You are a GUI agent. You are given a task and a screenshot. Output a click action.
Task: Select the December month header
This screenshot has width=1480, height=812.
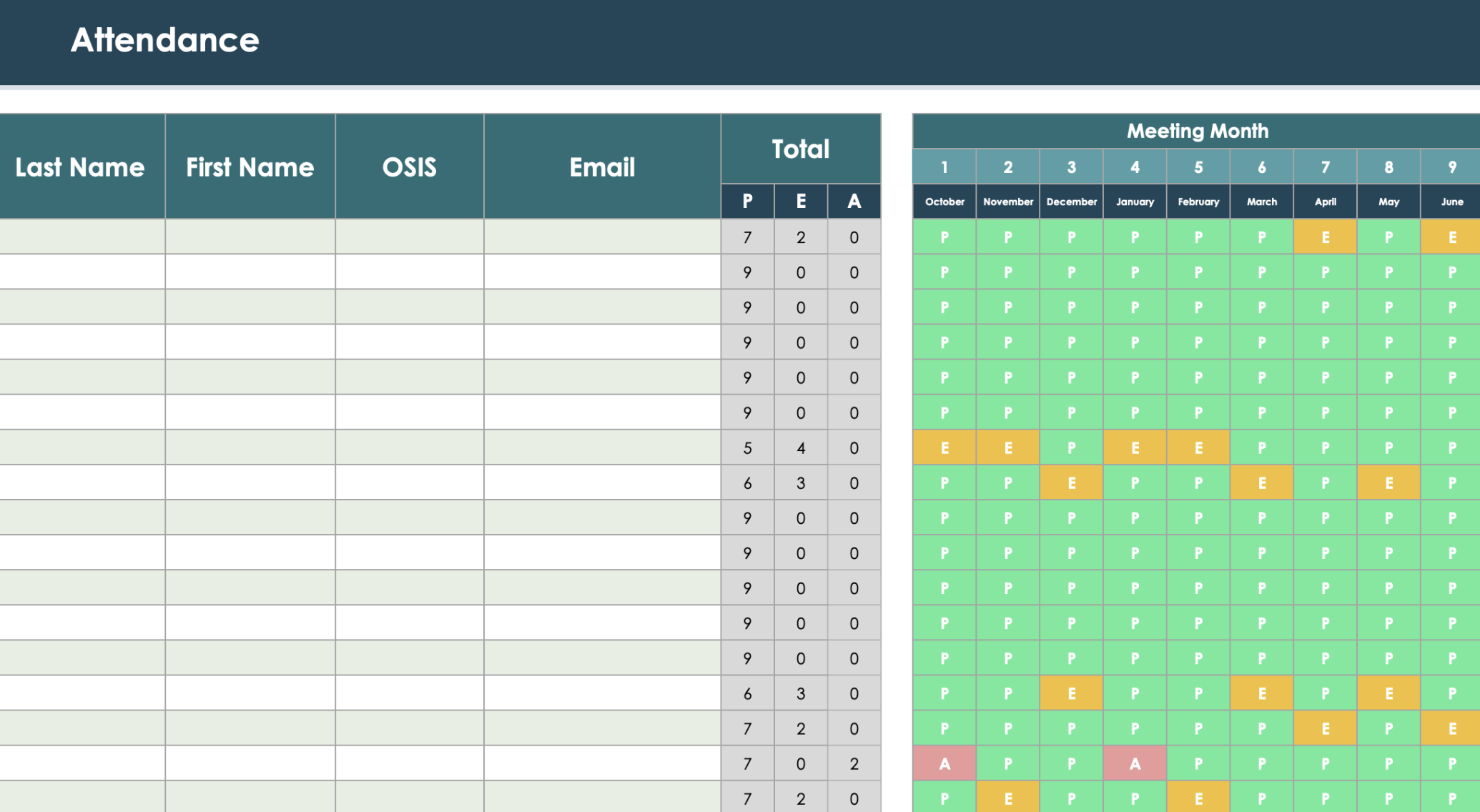pyautogui.click(x=1072, y=202)
